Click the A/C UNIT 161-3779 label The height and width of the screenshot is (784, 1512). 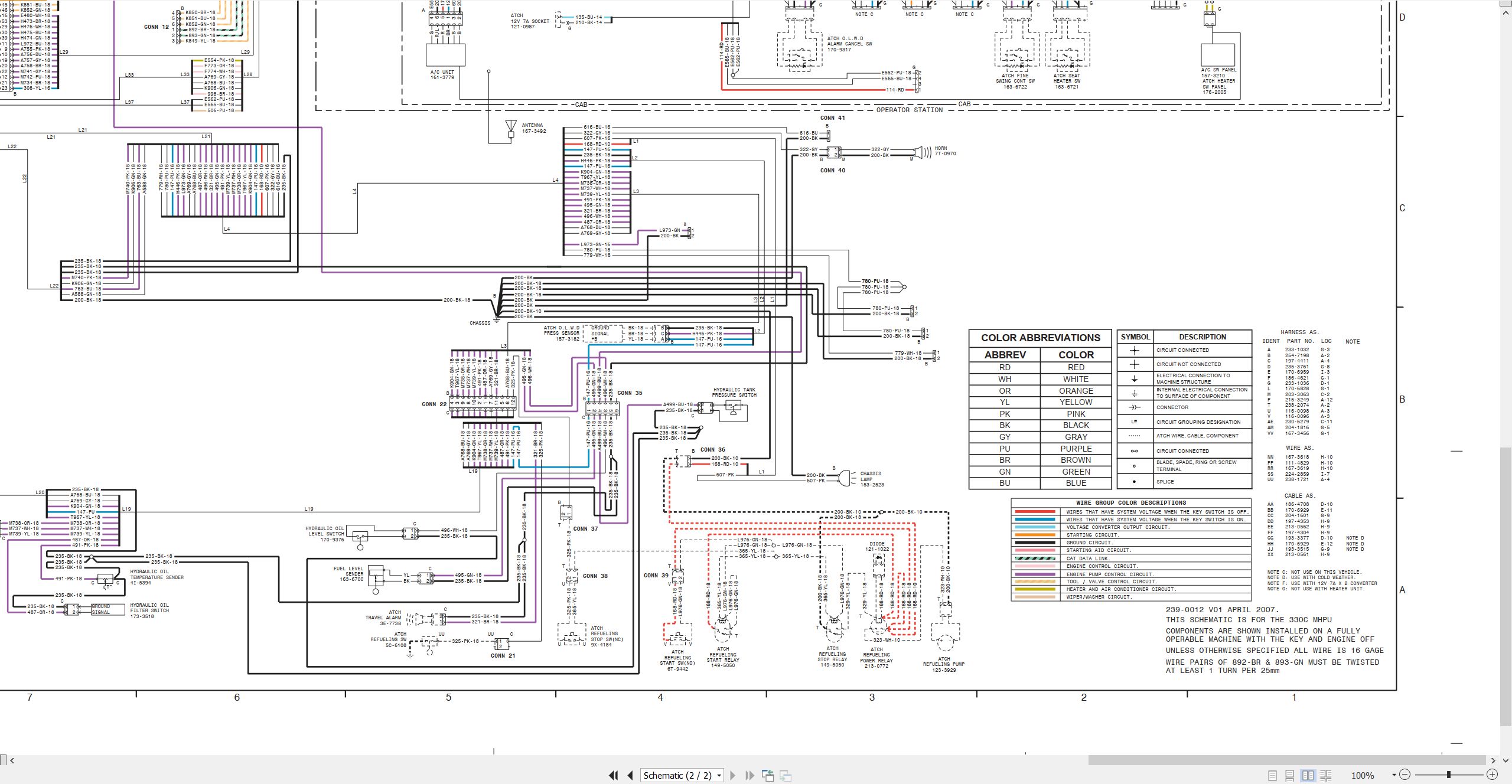tap(442, 75)
